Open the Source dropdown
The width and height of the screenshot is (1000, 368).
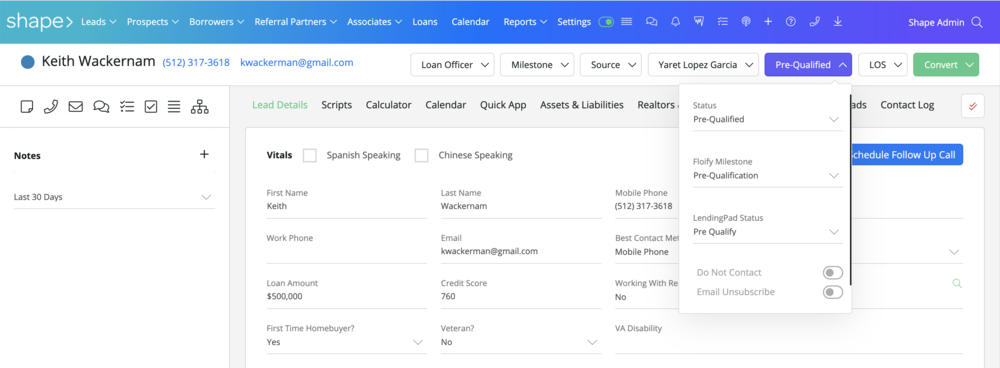pos(610,64)
